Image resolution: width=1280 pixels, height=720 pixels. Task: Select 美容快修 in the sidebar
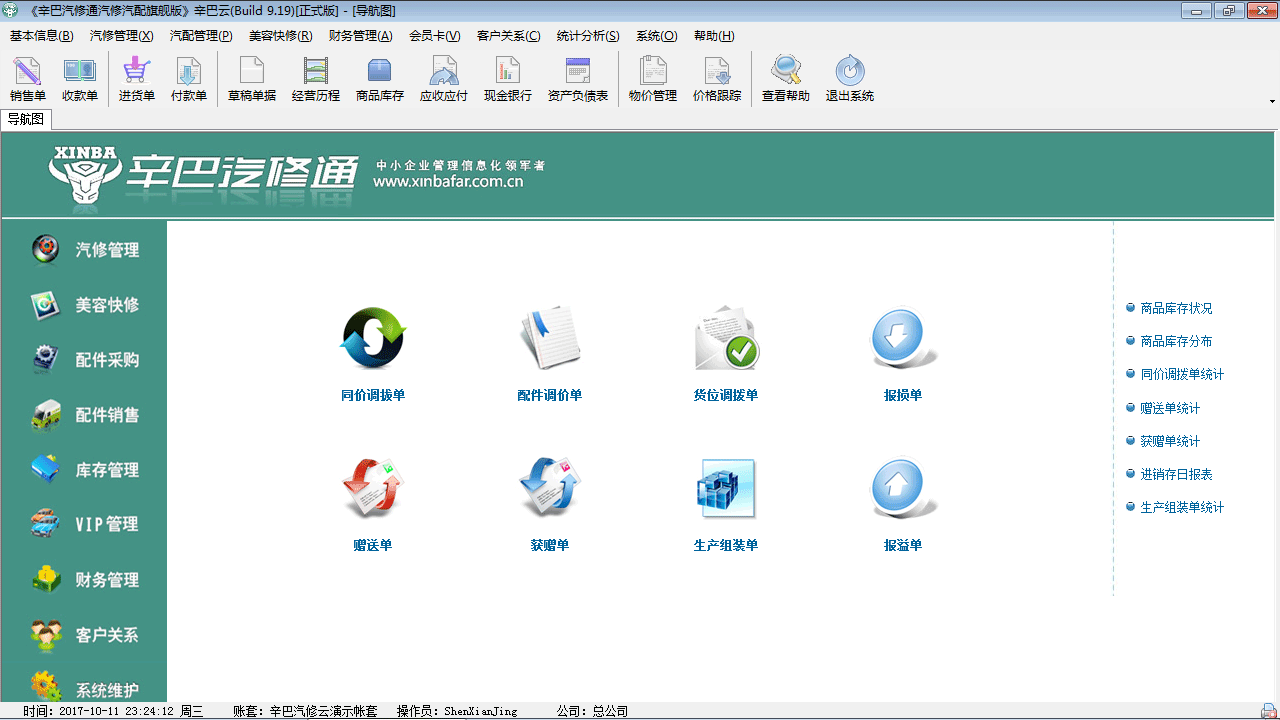(84, 305)
